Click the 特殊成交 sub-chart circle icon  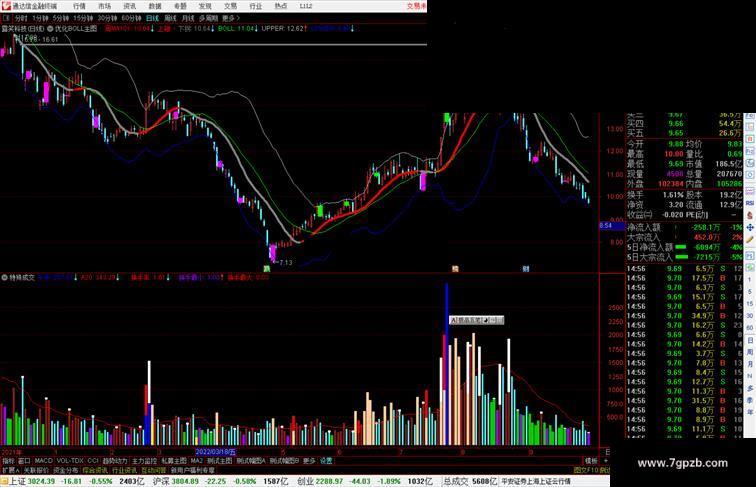coord(4,278)
